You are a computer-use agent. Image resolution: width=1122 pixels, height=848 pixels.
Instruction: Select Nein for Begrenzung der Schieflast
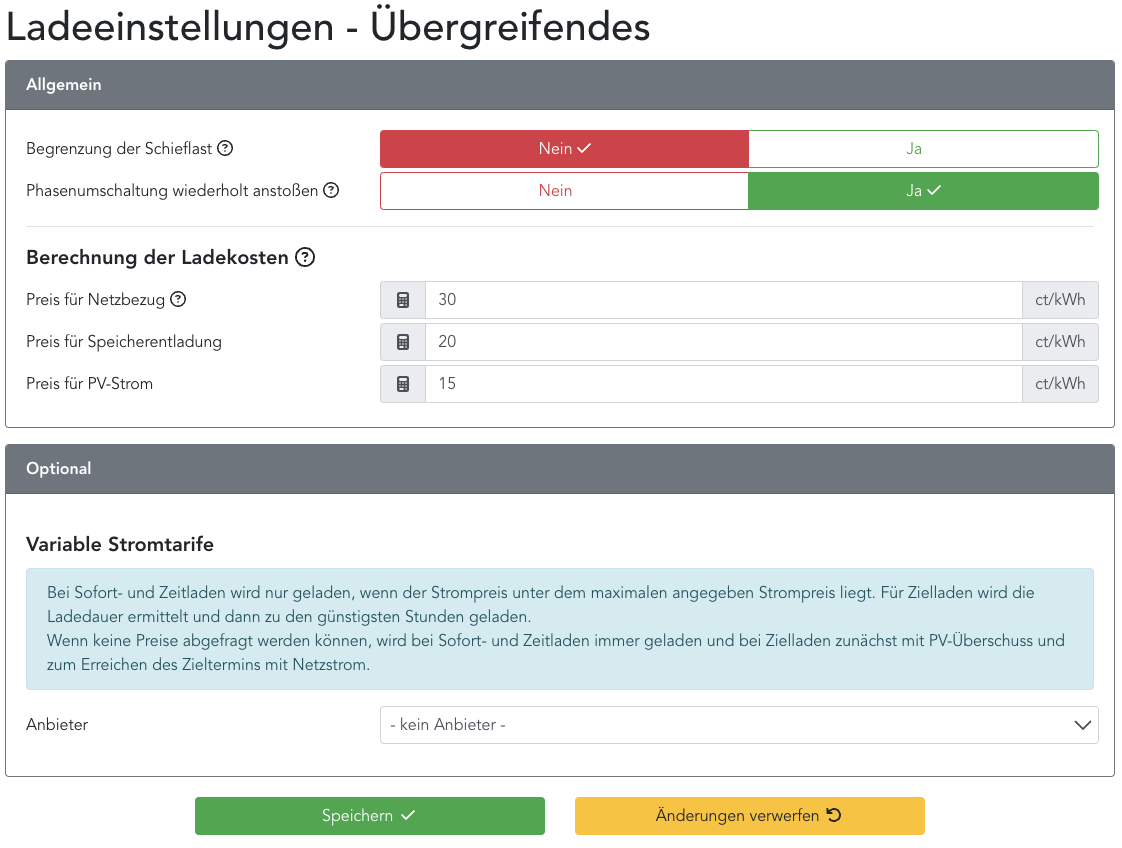[563, 147]
